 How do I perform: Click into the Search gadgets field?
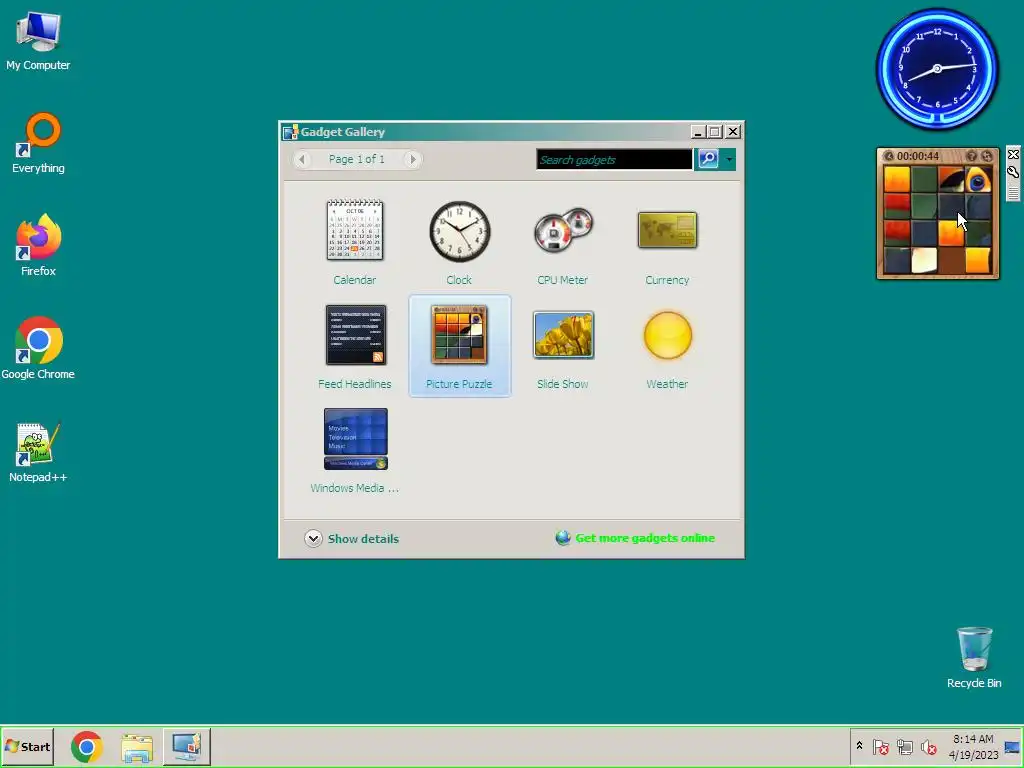tap(614, 159)
